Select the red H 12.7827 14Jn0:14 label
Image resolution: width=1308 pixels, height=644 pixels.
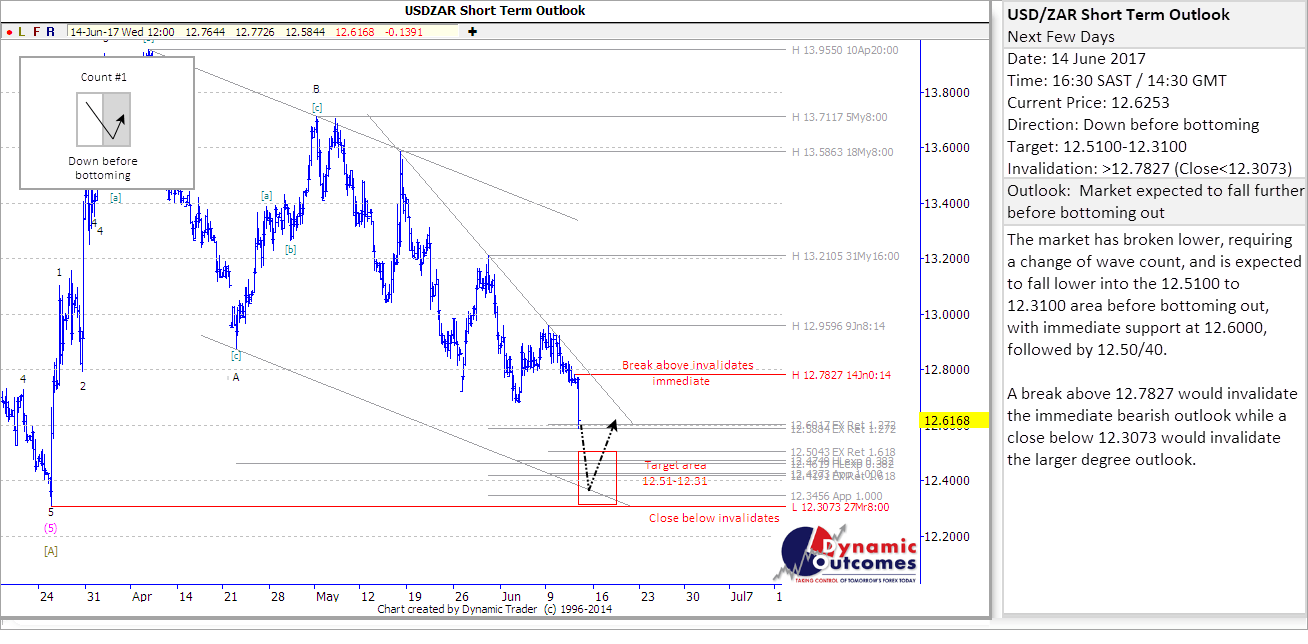click(x=842, y=375)
